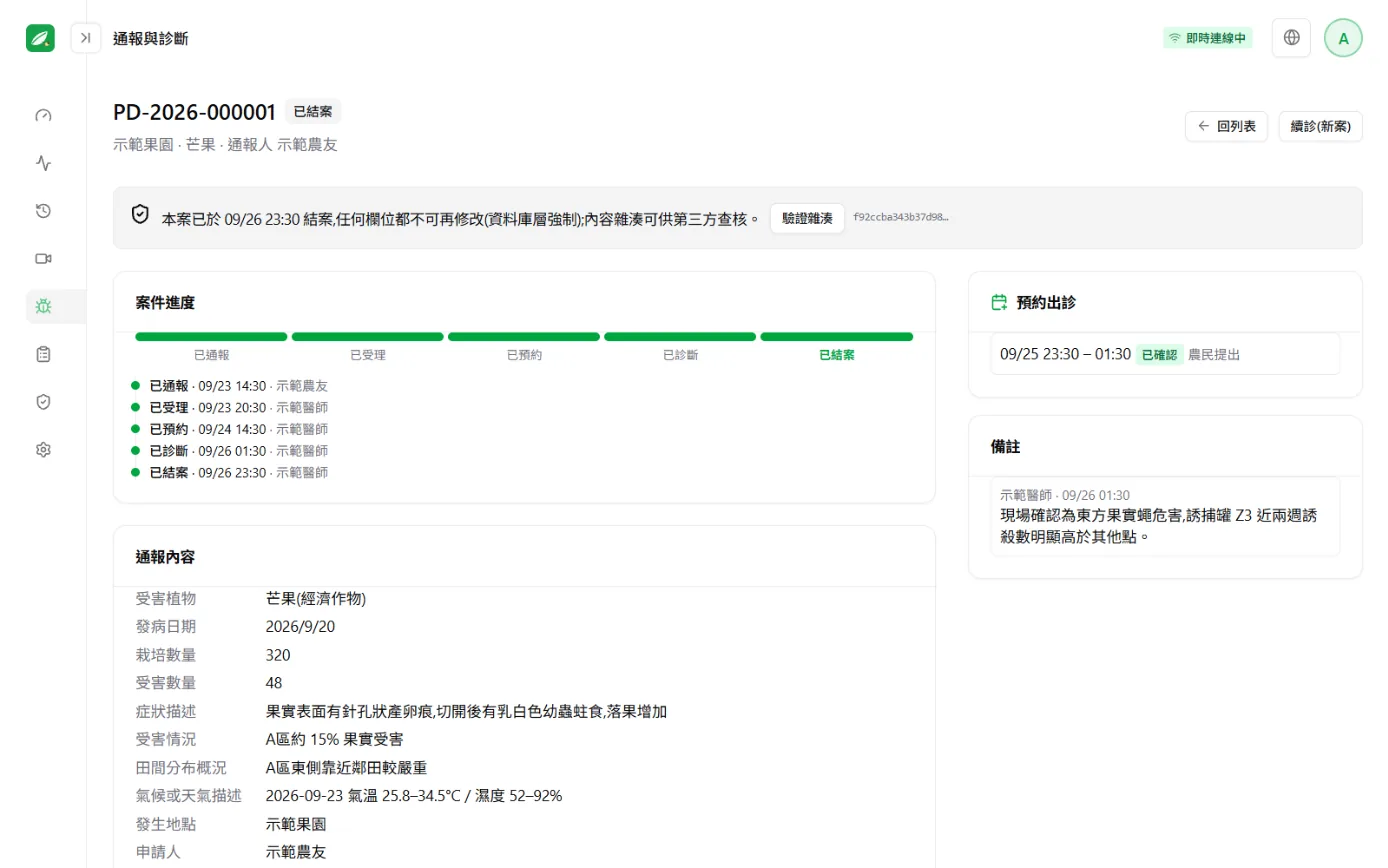The width and height of the screenshot is (1388, 868).
Task: Click the 受害情況 value A區約 15% 果實受害
Action: (334, 739)
